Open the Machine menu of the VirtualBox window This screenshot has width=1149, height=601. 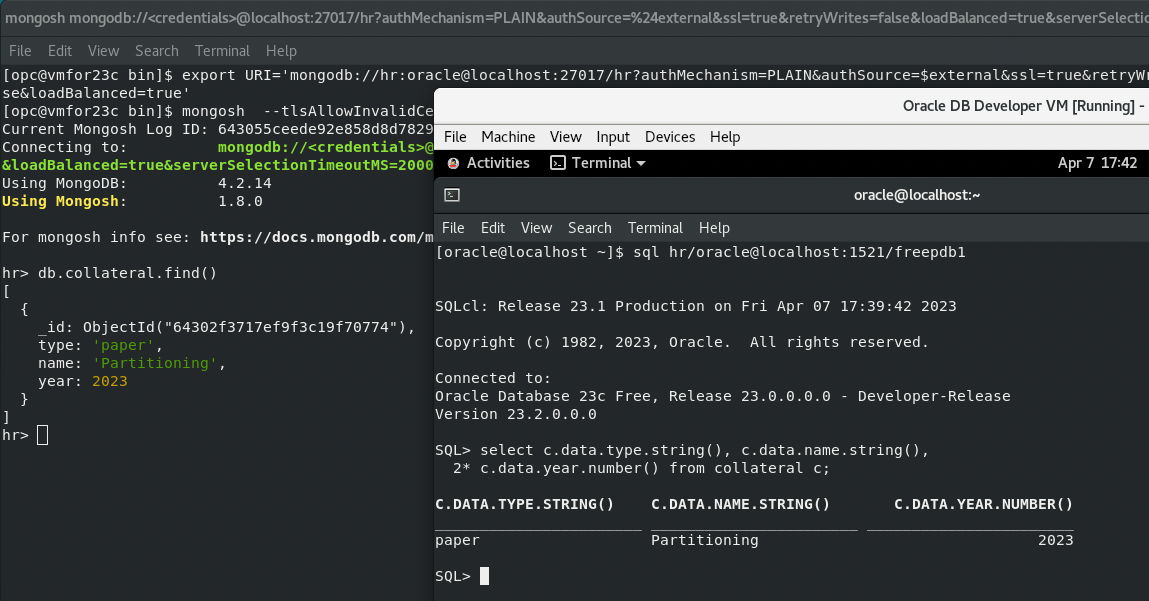tap(508, 137)
